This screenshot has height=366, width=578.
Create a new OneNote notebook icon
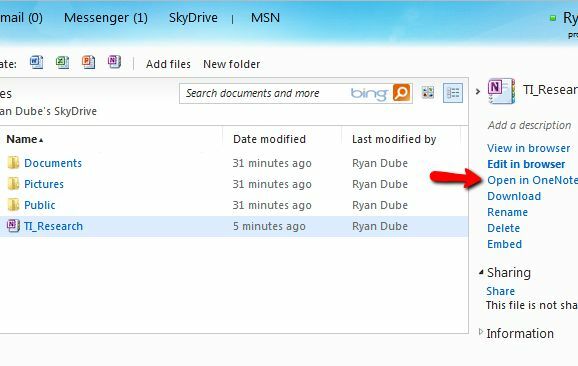114,62
